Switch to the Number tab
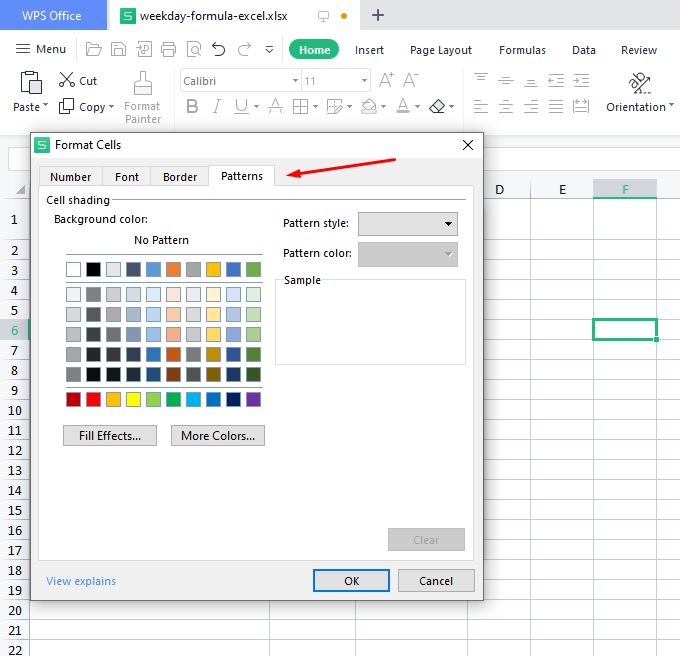Screen dimensions: 680x656 [x=71, y=177]
